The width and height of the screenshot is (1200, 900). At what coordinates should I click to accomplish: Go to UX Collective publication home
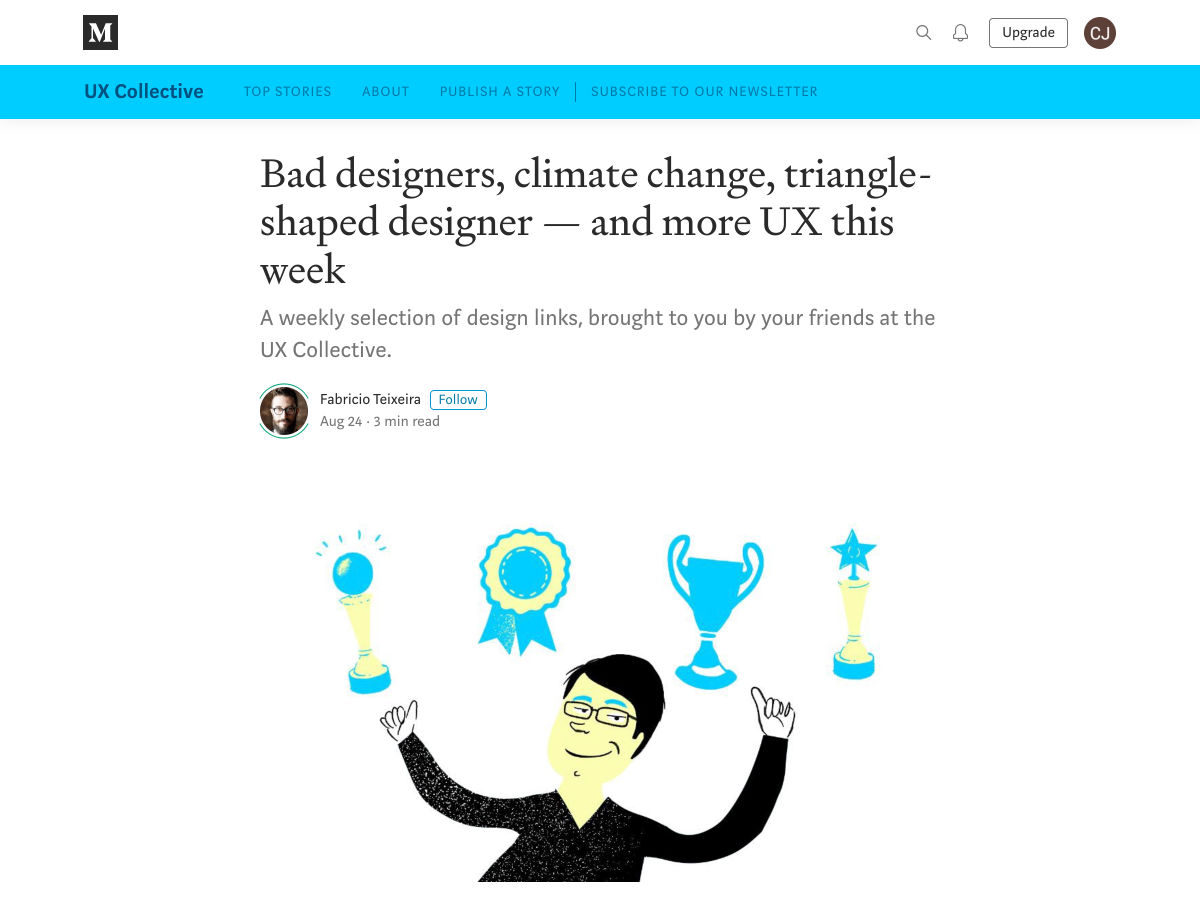(x=144, y=91)
